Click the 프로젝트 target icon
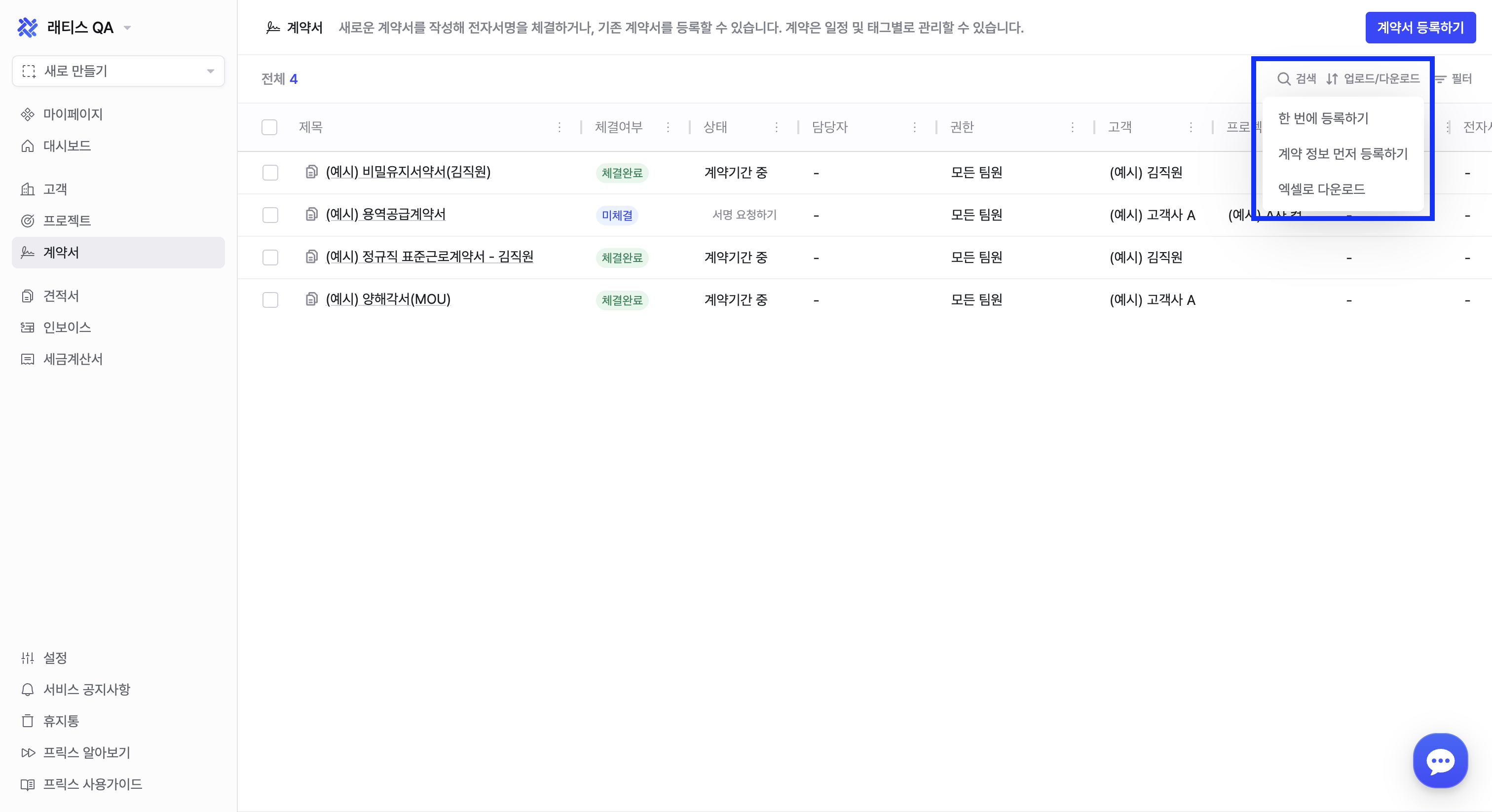This screenshot has width=1492, height=812. pyautogui.click(x=27, y=221)
